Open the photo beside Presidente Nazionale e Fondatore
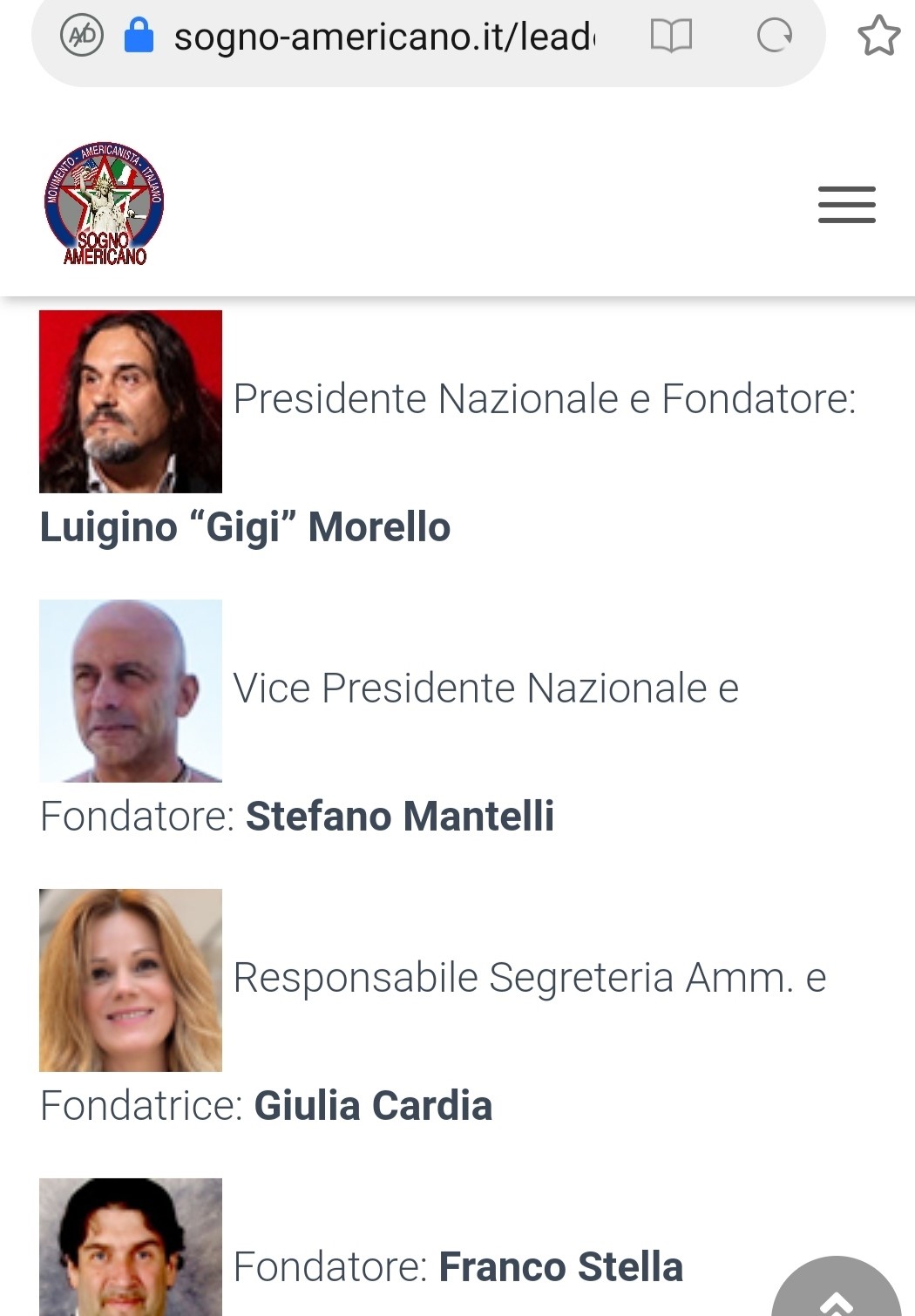This screenshot has width=915, height=1316. (131, 402)
